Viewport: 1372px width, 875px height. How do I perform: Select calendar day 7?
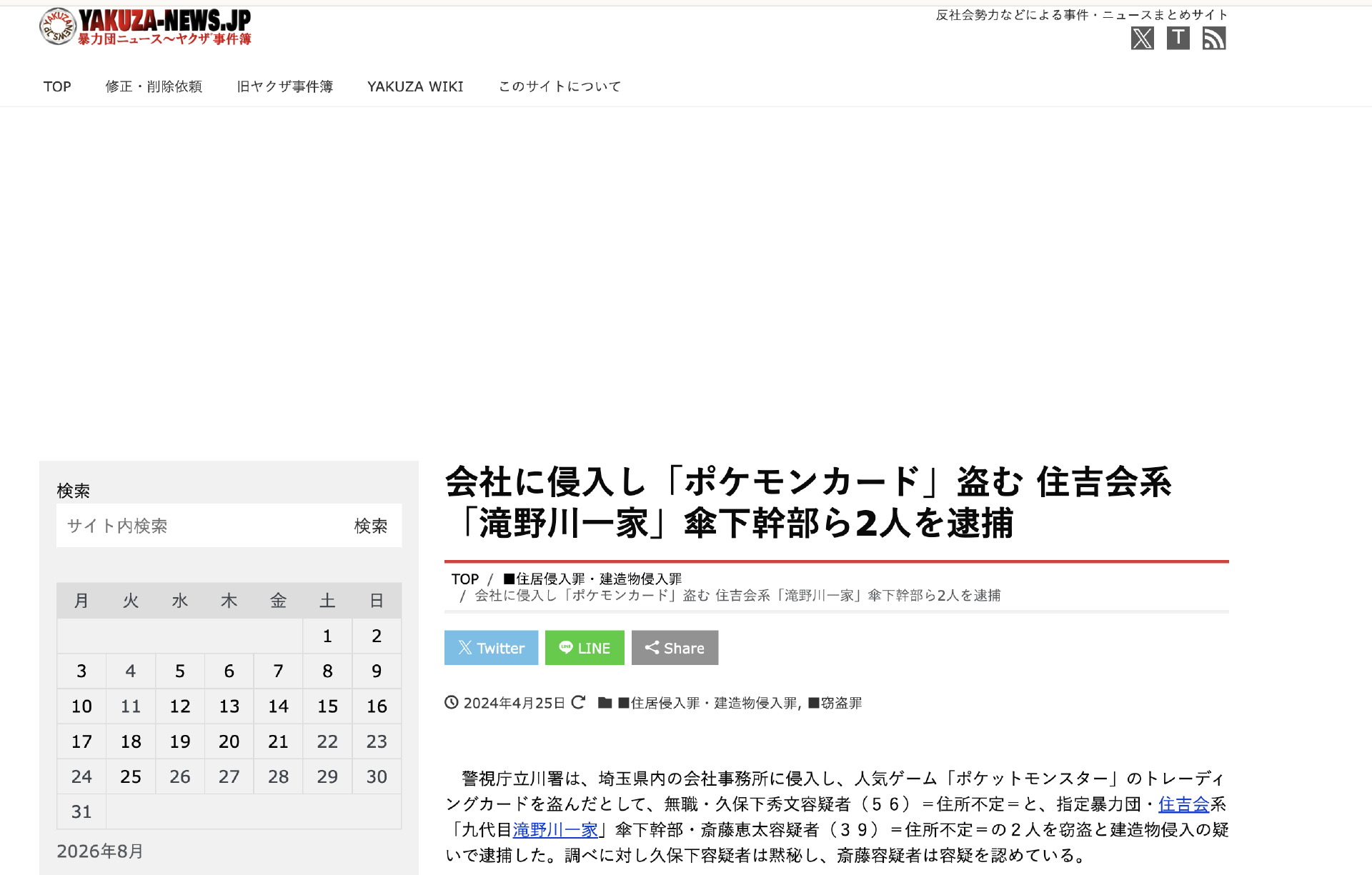coord(279,671)
